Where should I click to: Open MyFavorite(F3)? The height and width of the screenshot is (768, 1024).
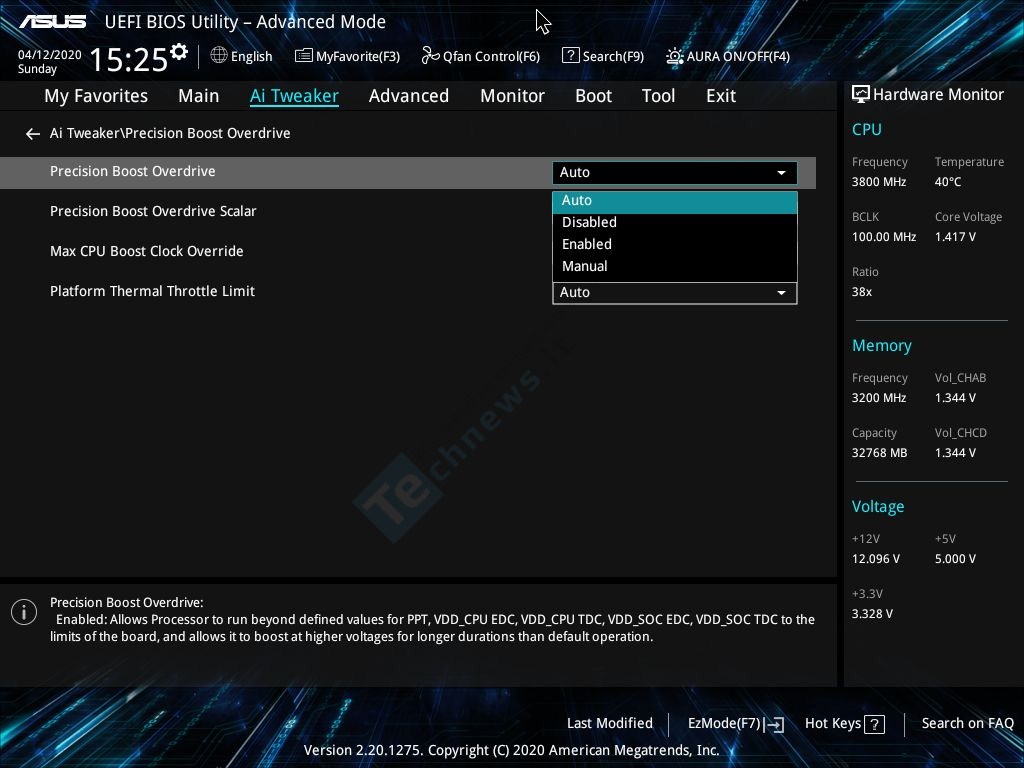pos(347,56)
